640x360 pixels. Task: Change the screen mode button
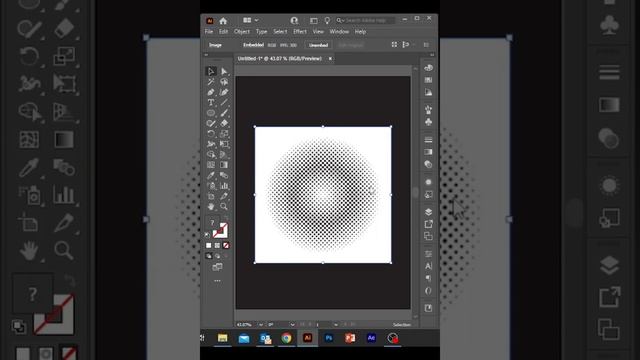point(217,267)
